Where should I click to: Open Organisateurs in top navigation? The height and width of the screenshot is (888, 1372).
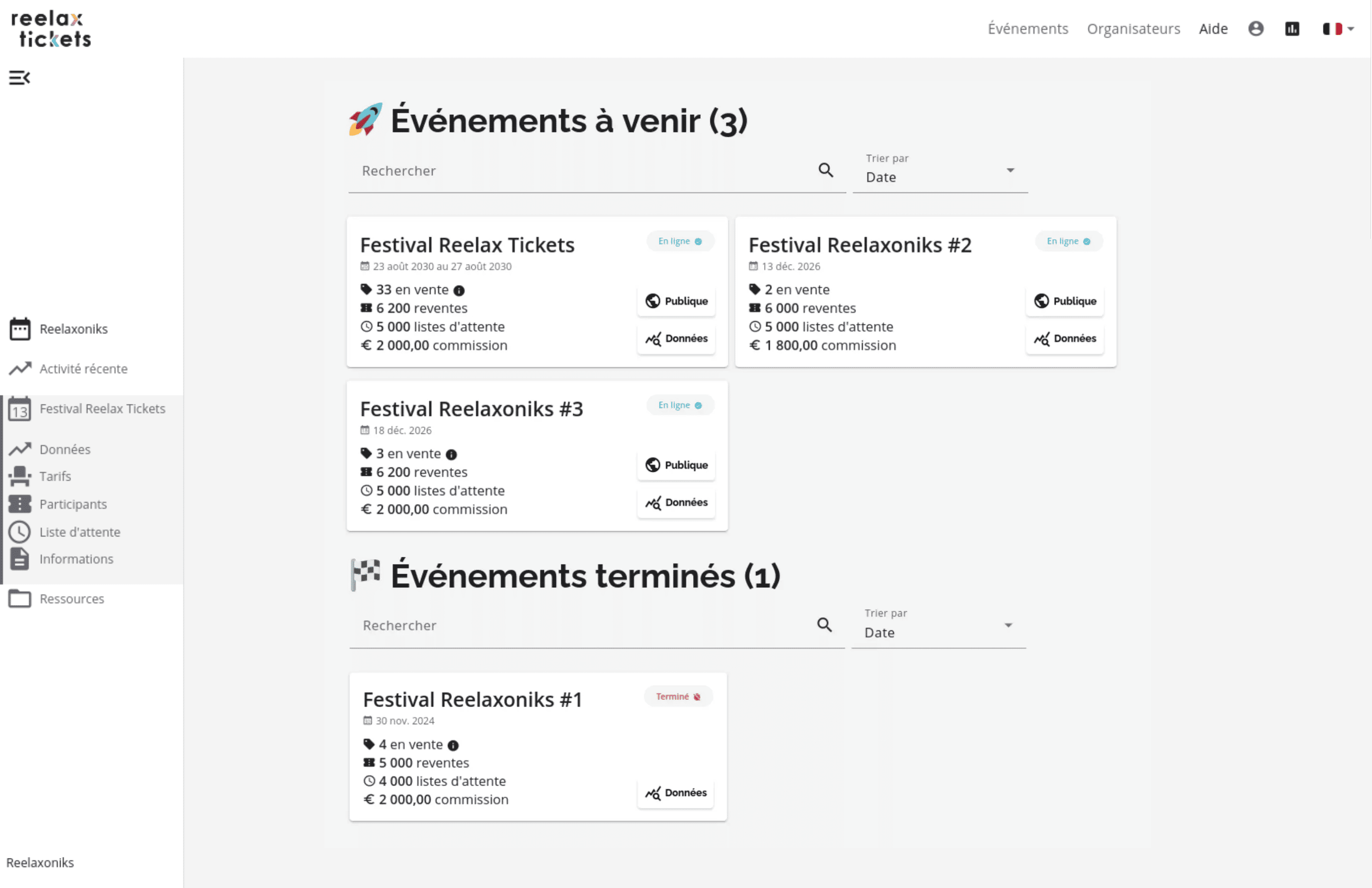point(1133,28)
